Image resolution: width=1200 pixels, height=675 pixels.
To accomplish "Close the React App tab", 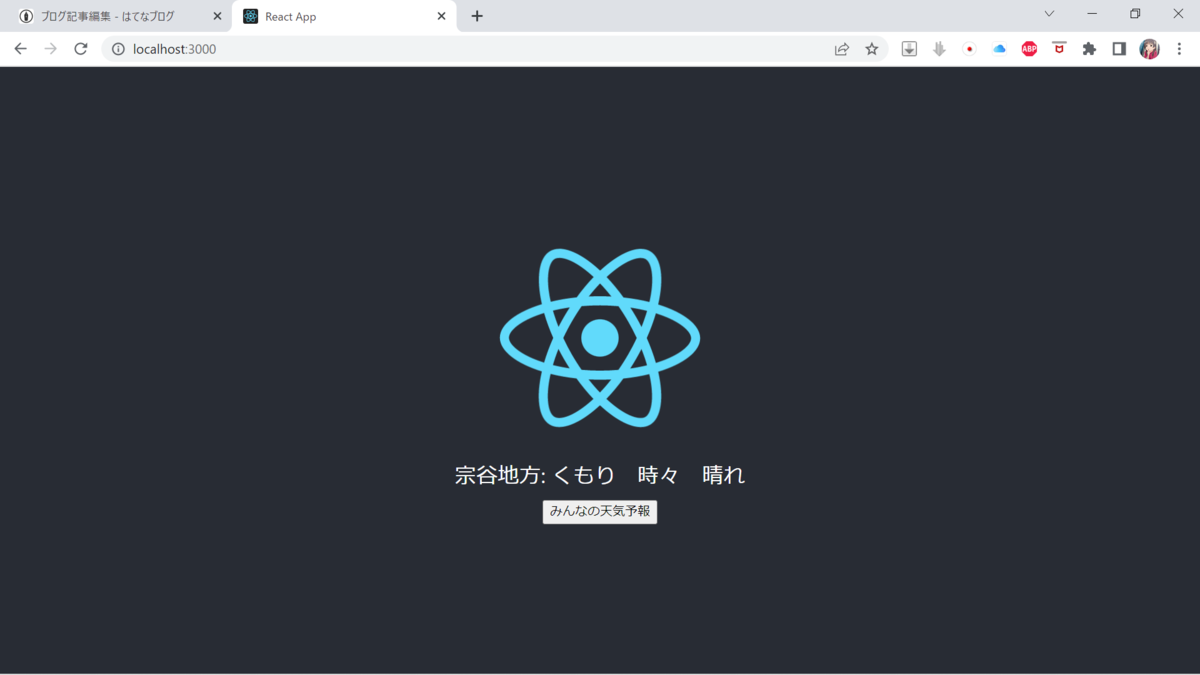I will [x=441, y=16].
